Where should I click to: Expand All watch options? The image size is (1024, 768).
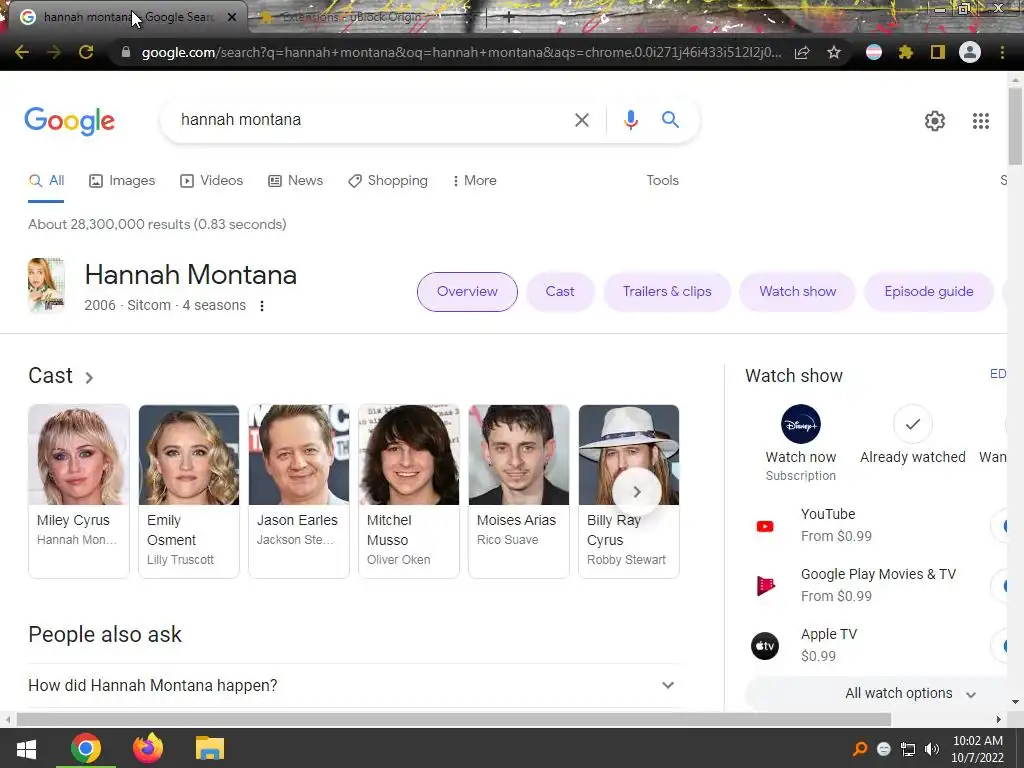[910, 693]
